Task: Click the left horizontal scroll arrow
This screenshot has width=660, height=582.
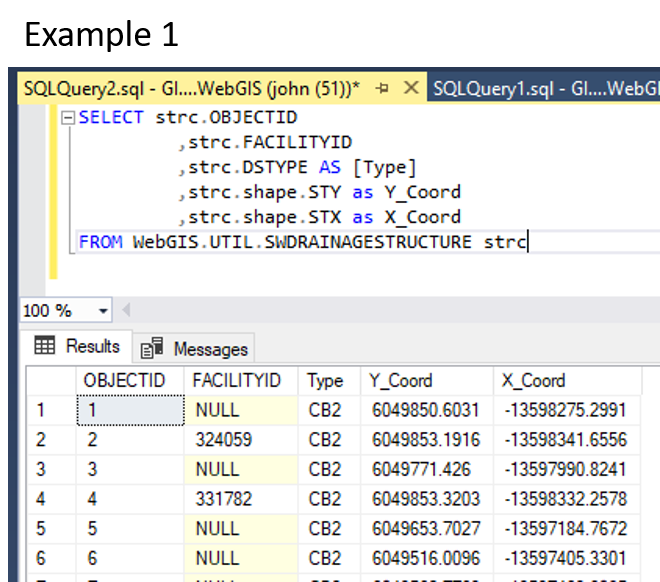Action: pyautogui.click(x=125, y=310)
